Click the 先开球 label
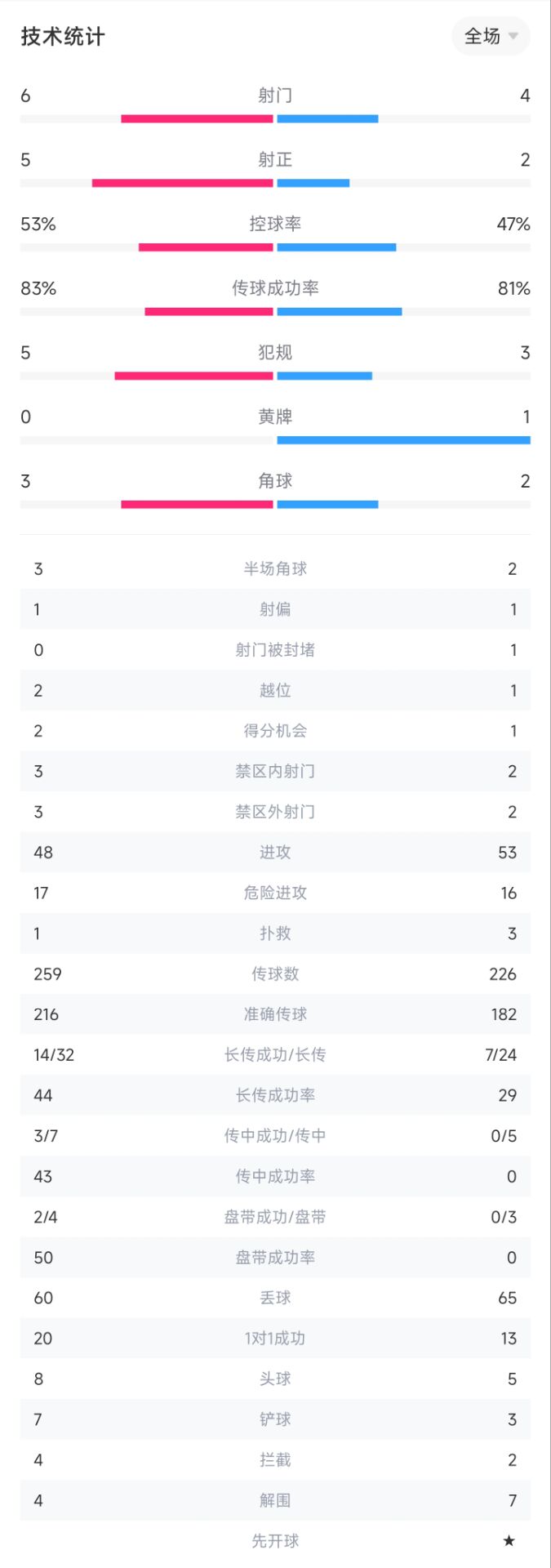 [275, 1541]
